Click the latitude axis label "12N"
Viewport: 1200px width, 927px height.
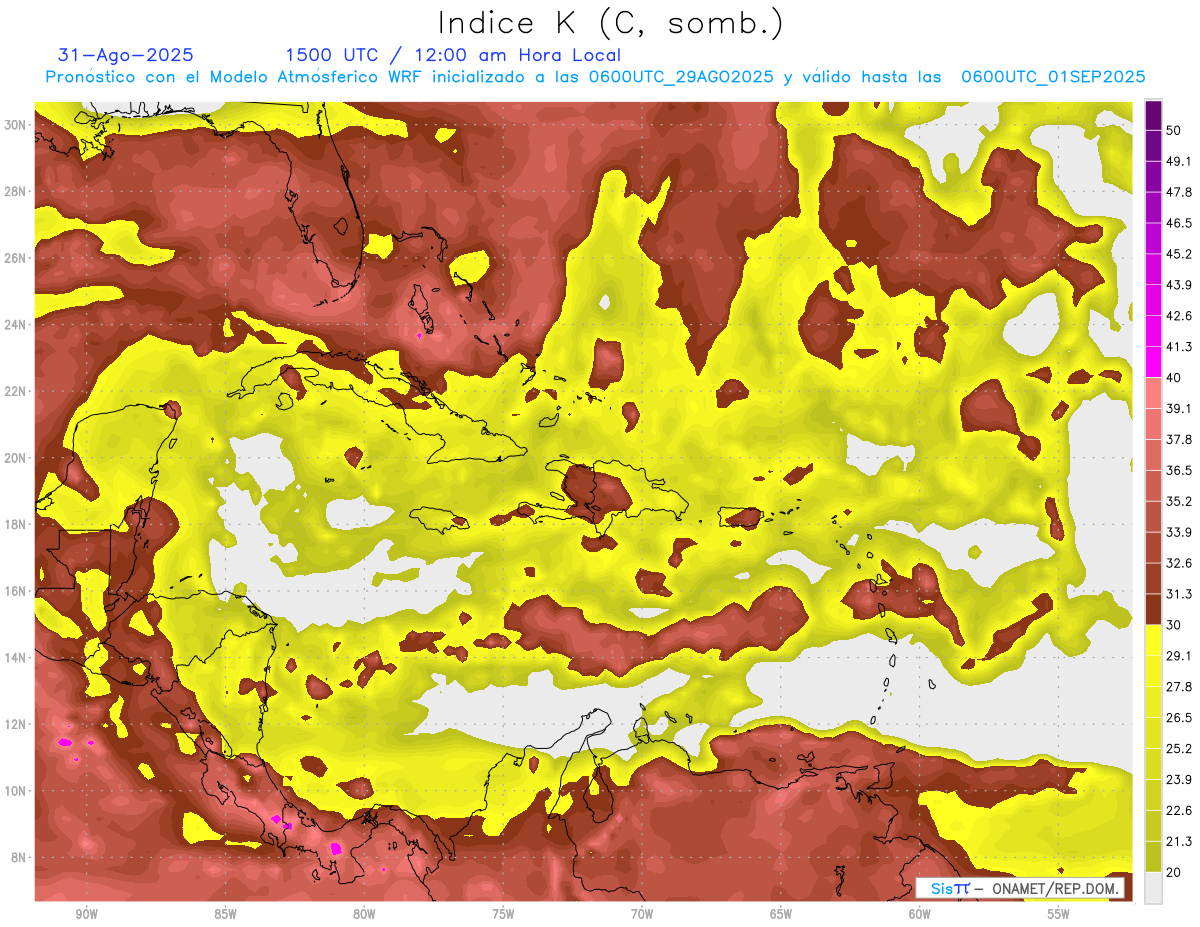click(x=17, y=724)
